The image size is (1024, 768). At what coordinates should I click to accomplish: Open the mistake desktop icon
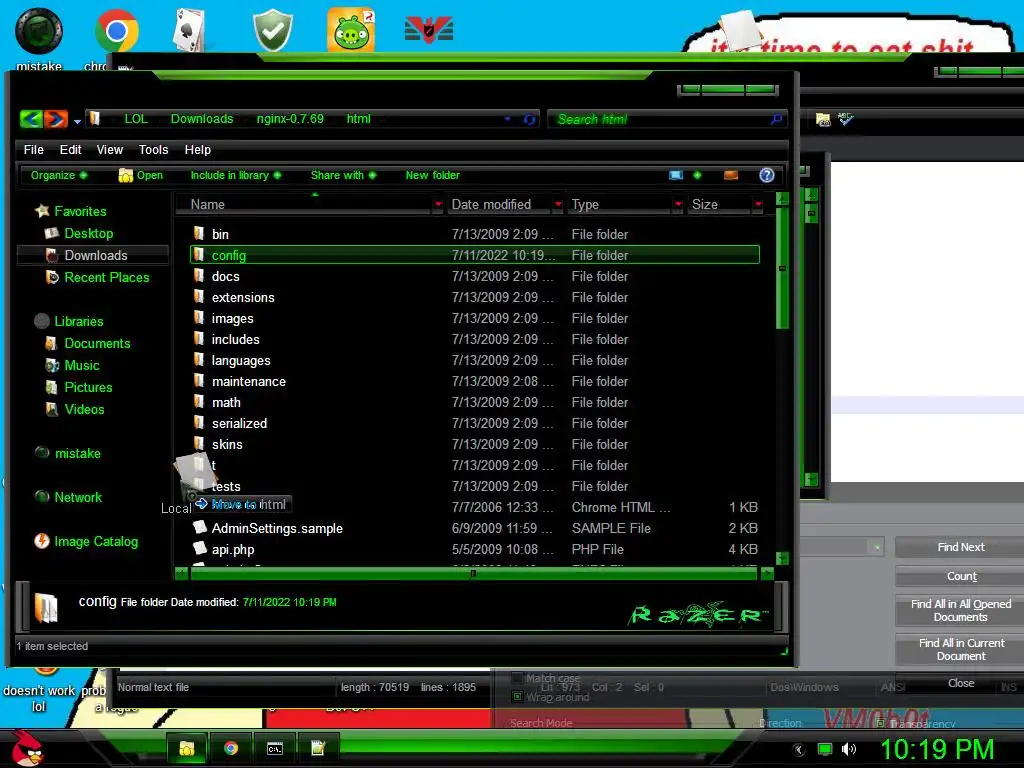pos(39,31)
